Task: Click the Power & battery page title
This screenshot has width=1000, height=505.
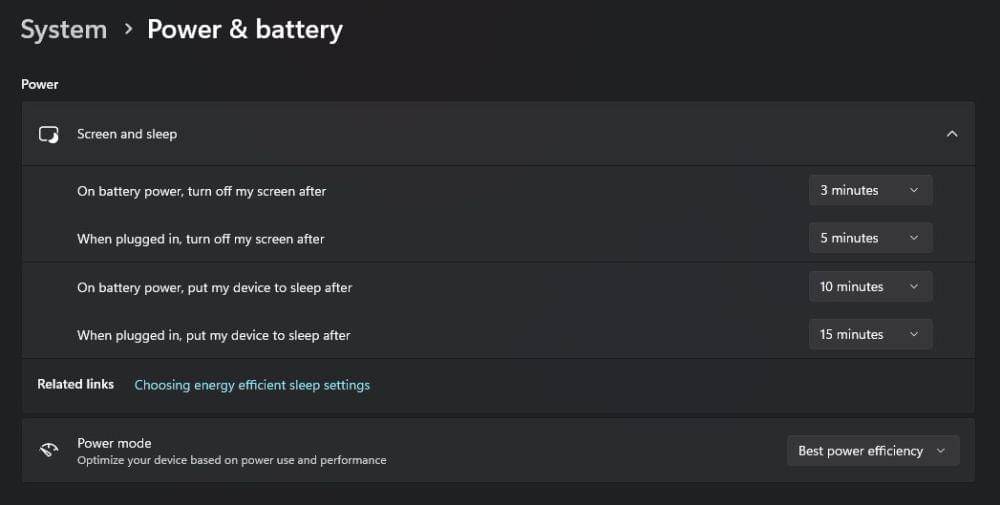Action: tap(245, 30)
